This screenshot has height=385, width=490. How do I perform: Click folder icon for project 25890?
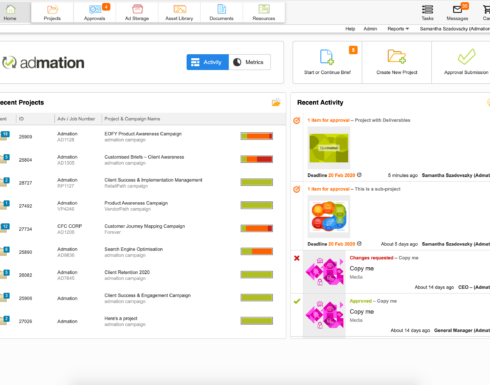(4, 251)
